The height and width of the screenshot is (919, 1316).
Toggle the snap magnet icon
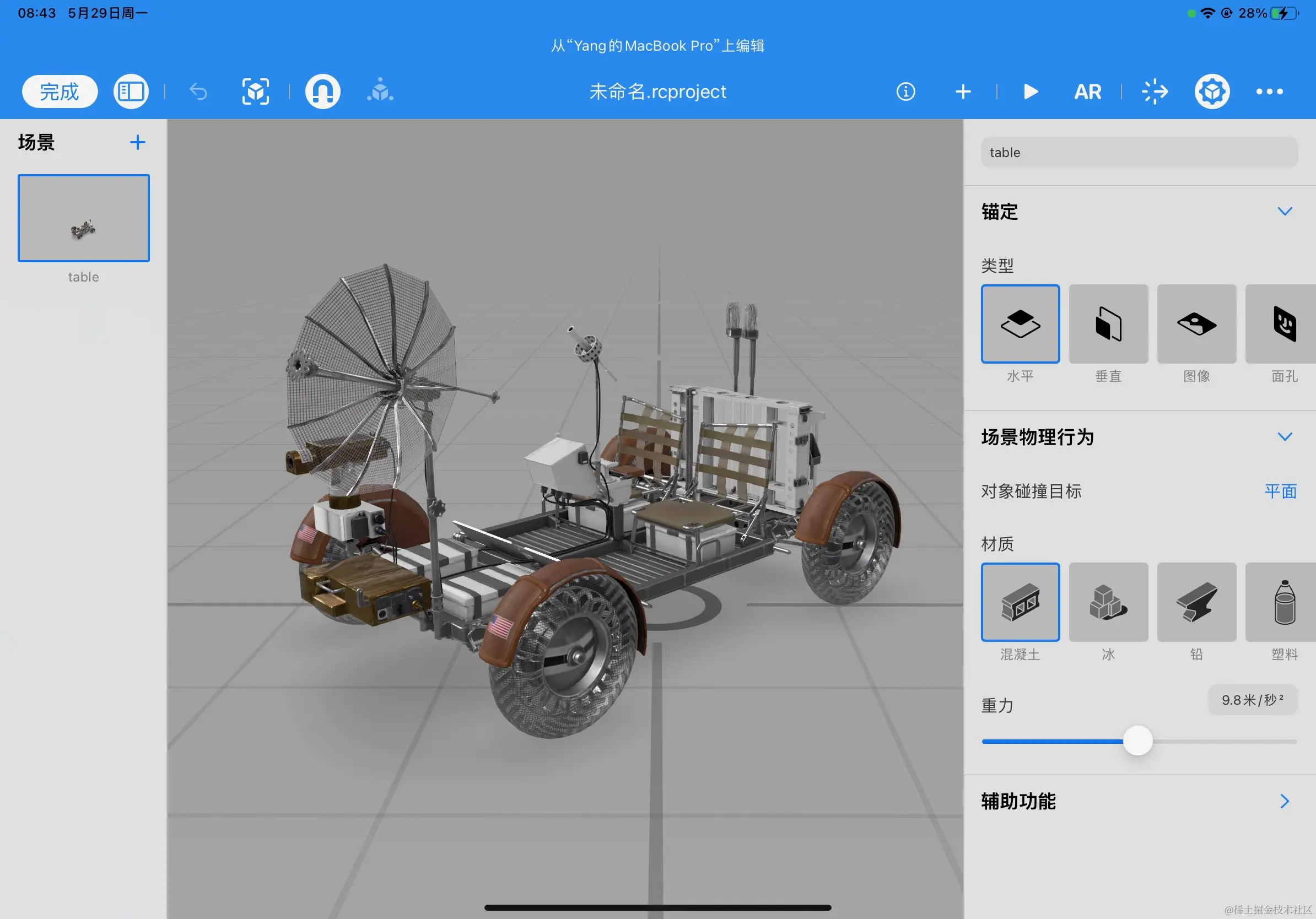(x=322, y=91)
